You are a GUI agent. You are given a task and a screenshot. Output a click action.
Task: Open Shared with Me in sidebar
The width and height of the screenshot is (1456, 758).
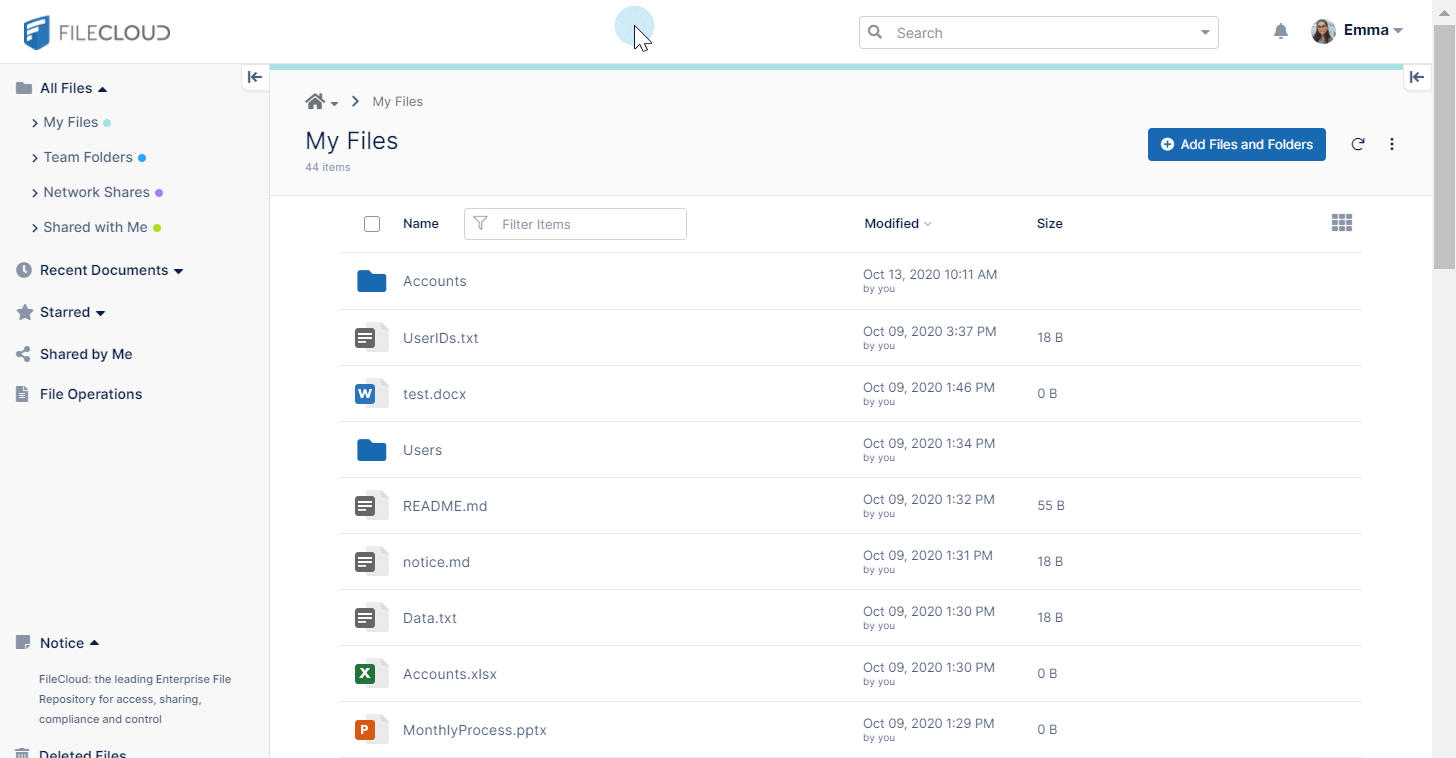95,227
